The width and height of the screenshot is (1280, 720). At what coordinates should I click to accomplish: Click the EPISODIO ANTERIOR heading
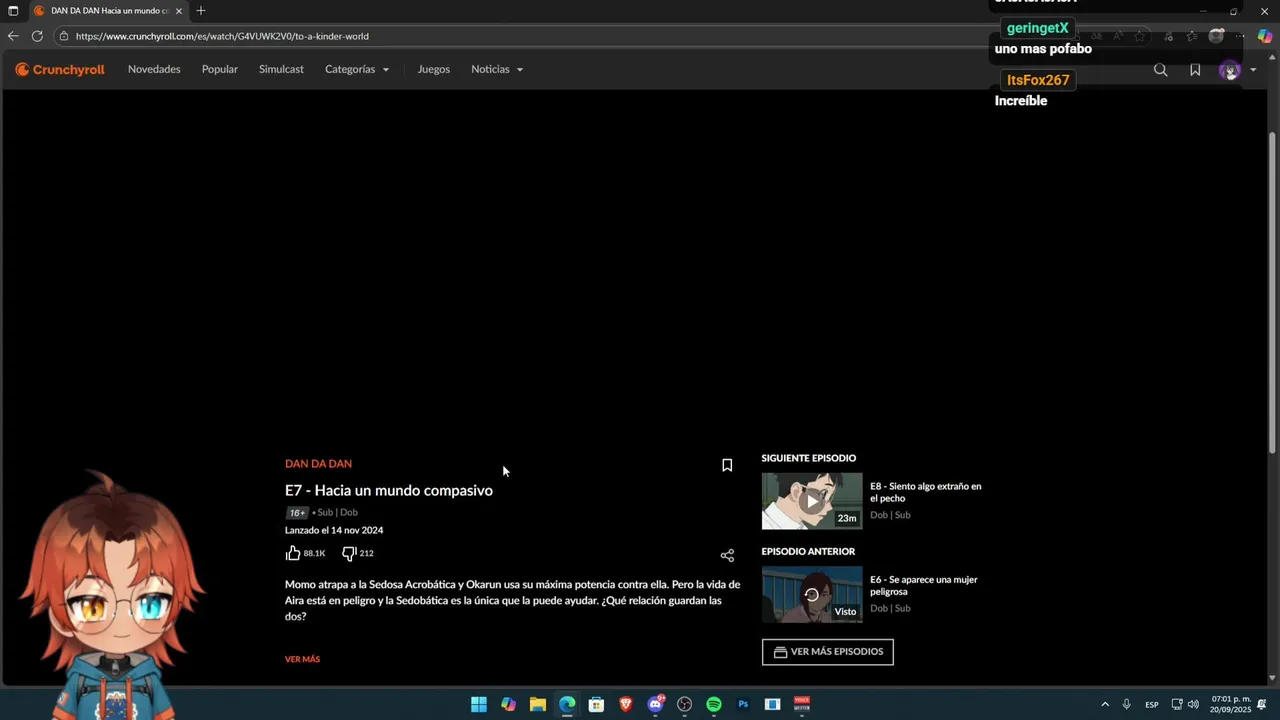point(808,551)
